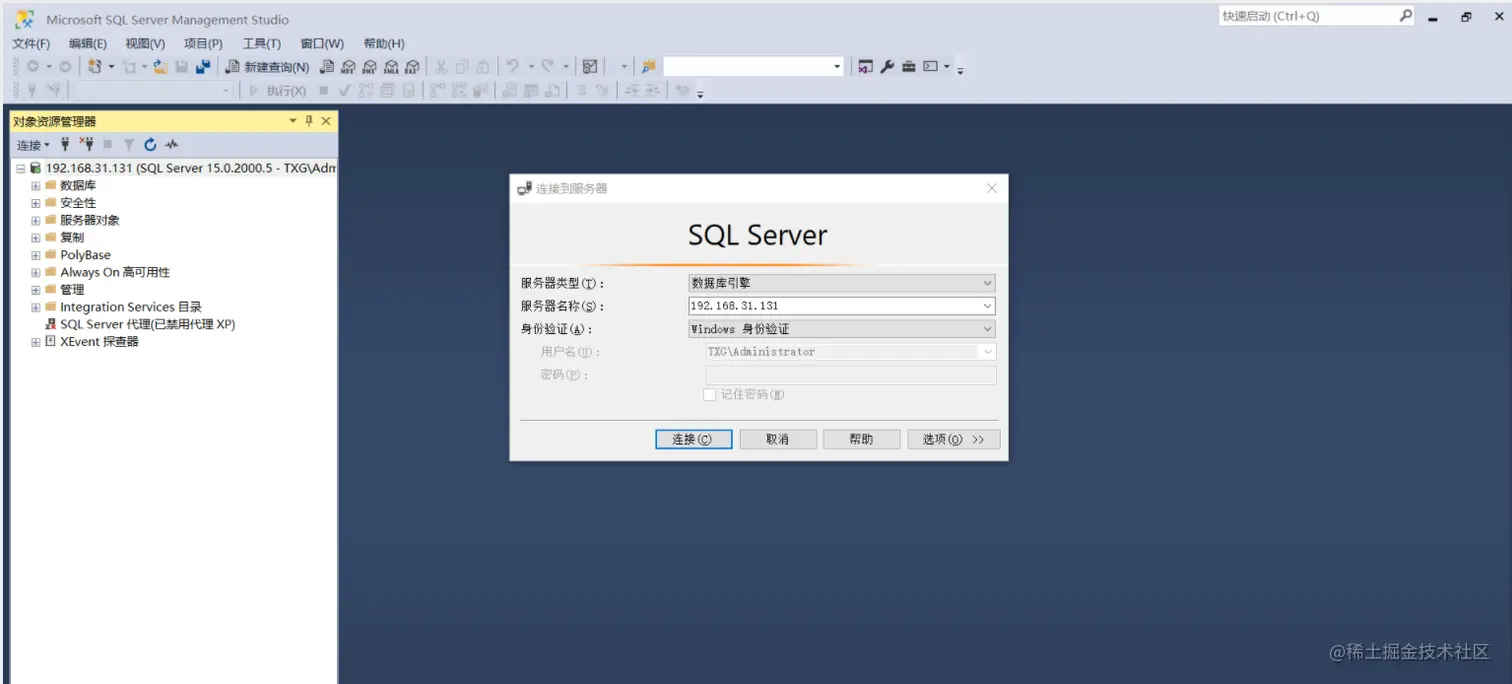Screen dimensions: 1512x684
Task: Click the Filter funnel icon in Object Explorer
Action: (129, 145)
